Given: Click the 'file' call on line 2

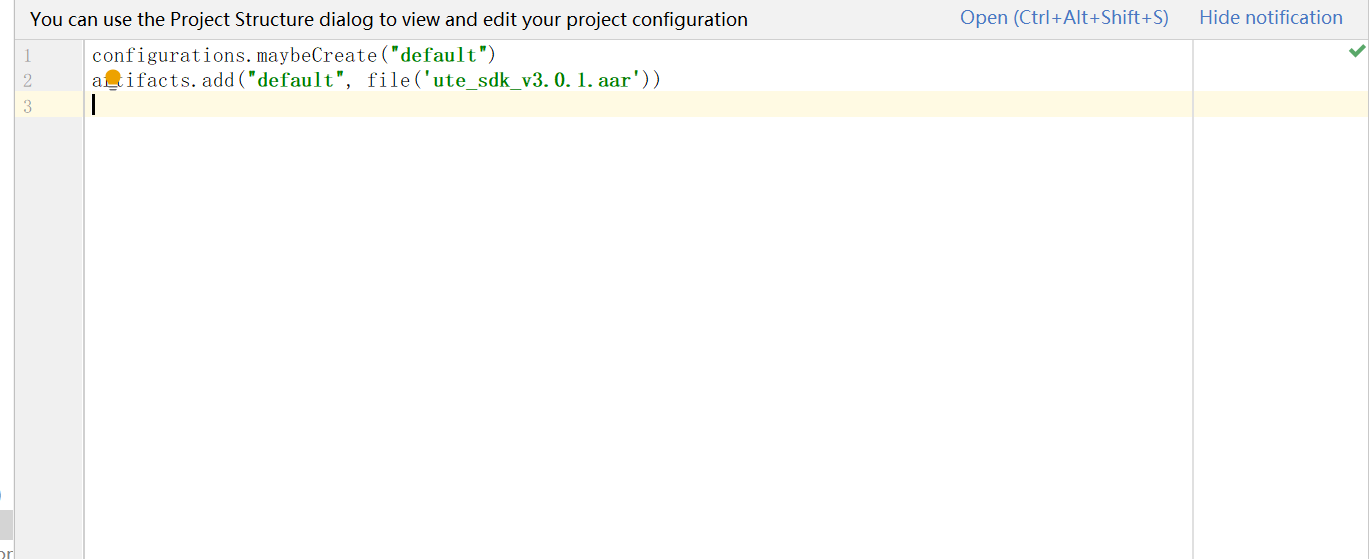Looking at the screenshot, I should (x=388, y=81).
